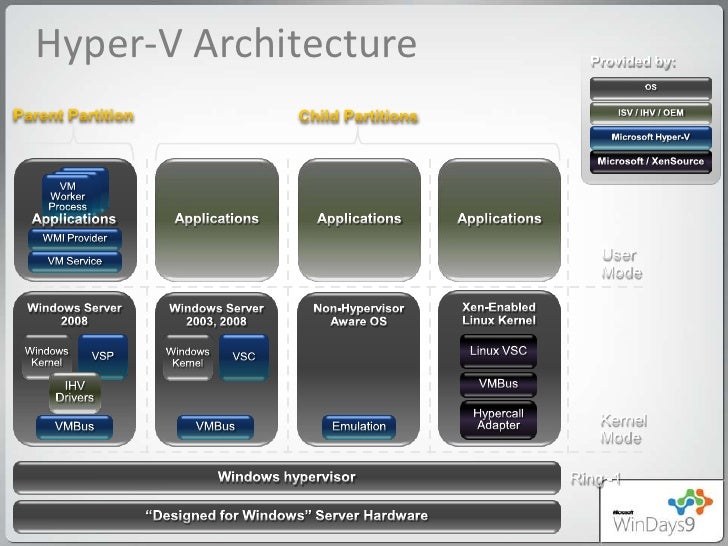Viewport: 728px width, 546px height.
Task: Click the Applications label in Parent Partition
Action: [x=74, y=219]
